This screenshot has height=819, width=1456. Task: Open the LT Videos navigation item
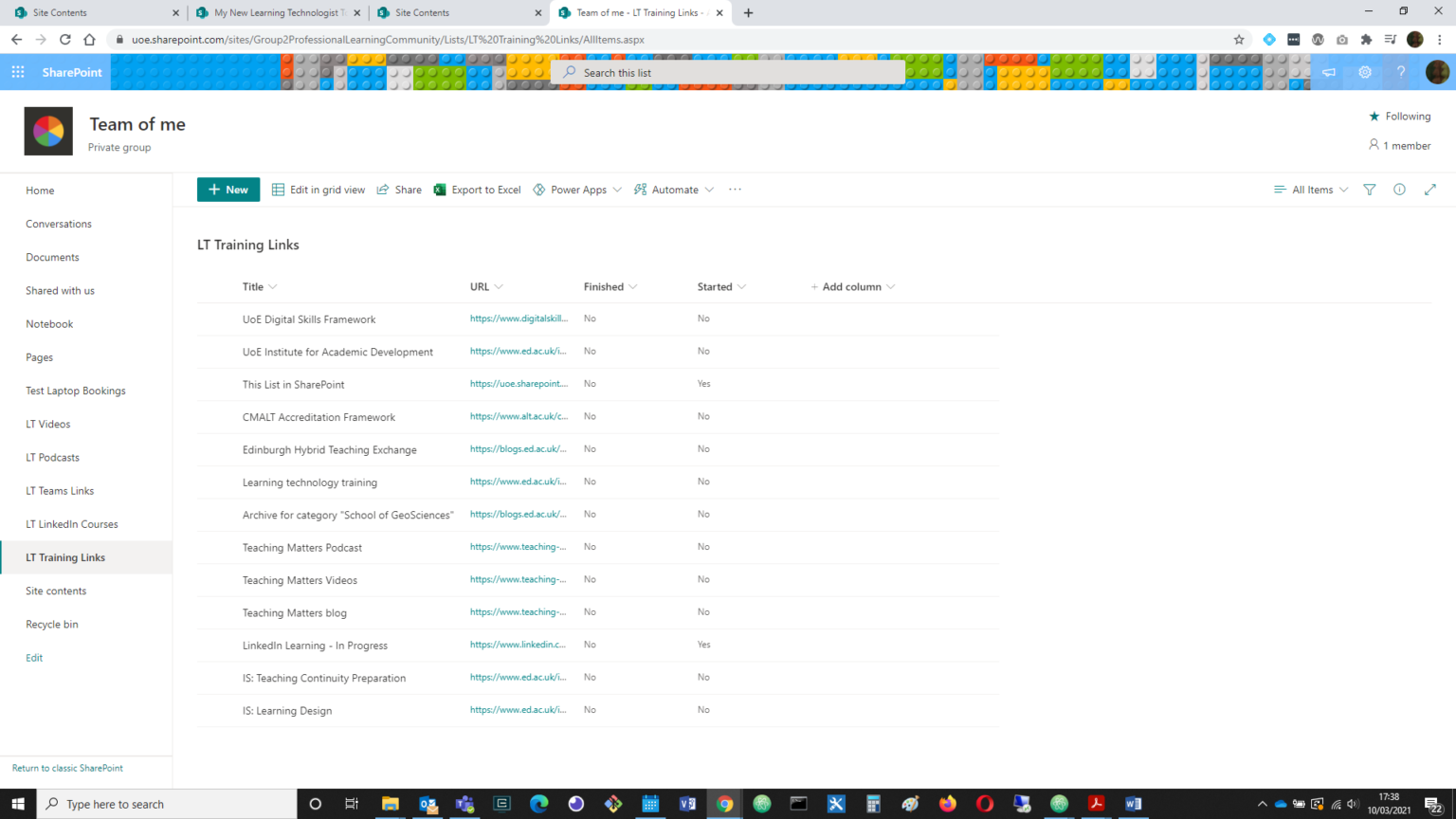(47, 424)
